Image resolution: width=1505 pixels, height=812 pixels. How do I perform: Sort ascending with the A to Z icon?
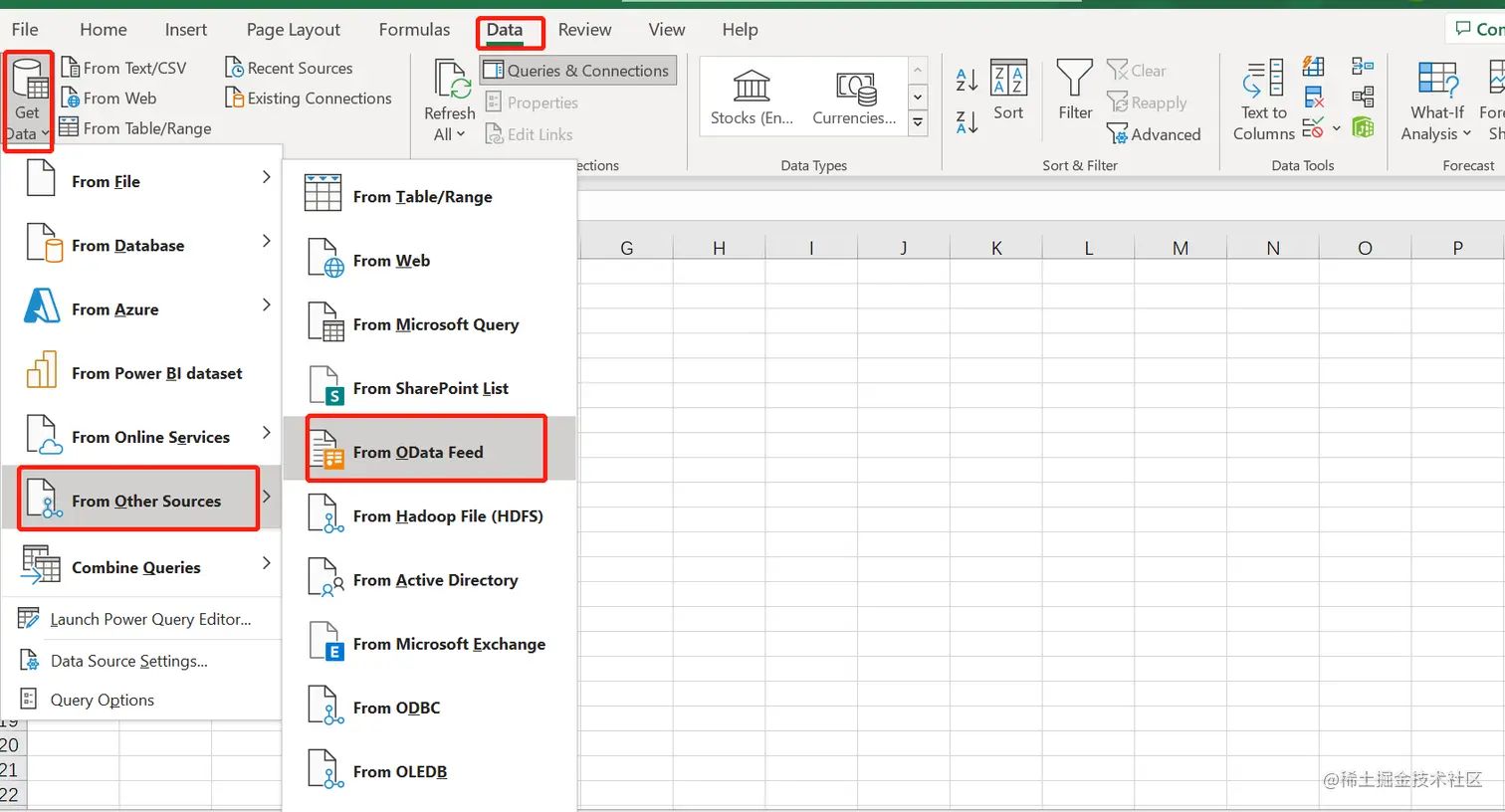[966, 80]
